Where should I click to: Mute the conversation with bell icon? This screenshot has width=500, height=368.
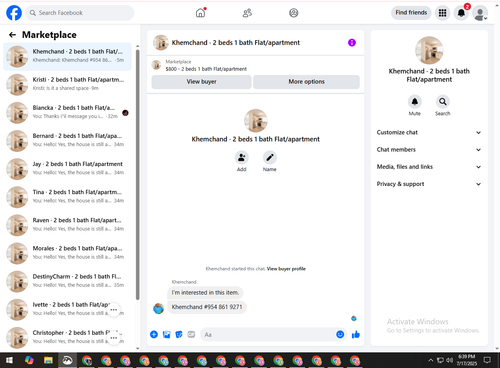[x=415, y=101]
